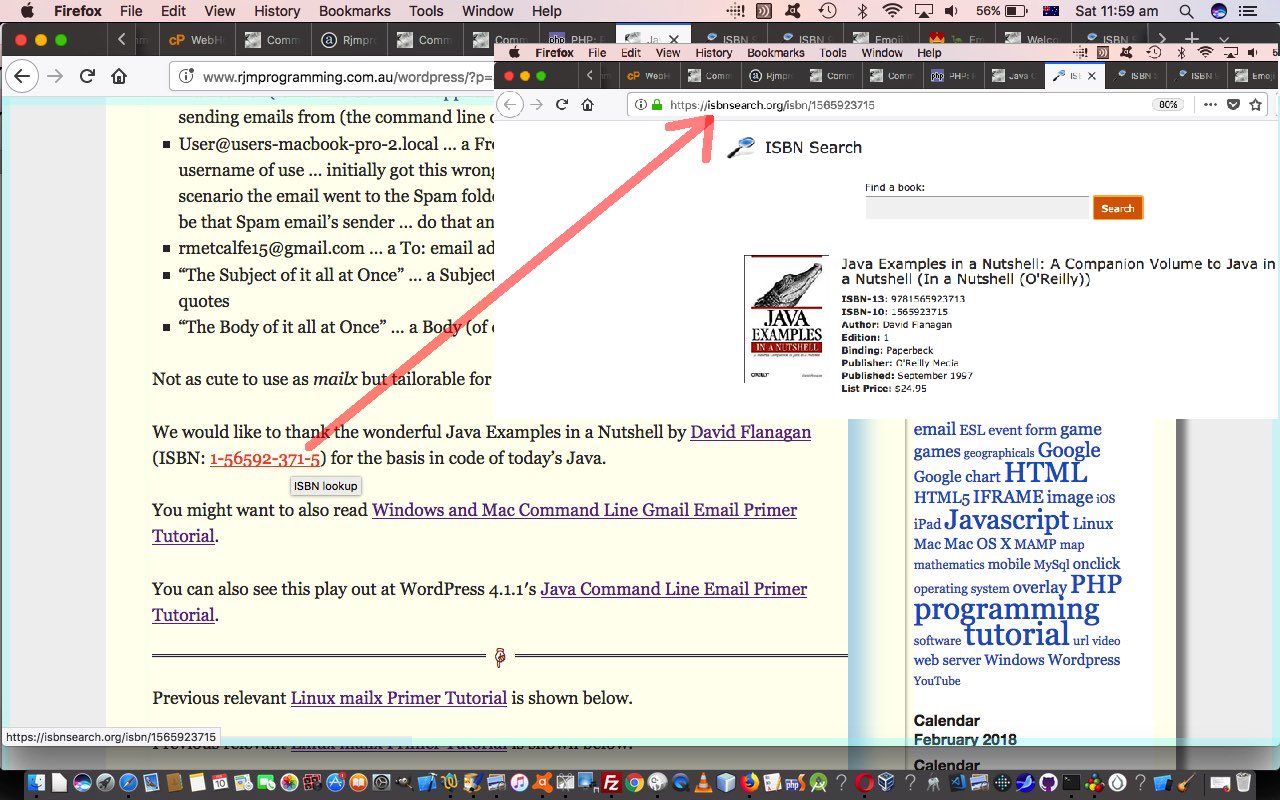
Task: Click the Find a book search field
Action: click(977, 208)
